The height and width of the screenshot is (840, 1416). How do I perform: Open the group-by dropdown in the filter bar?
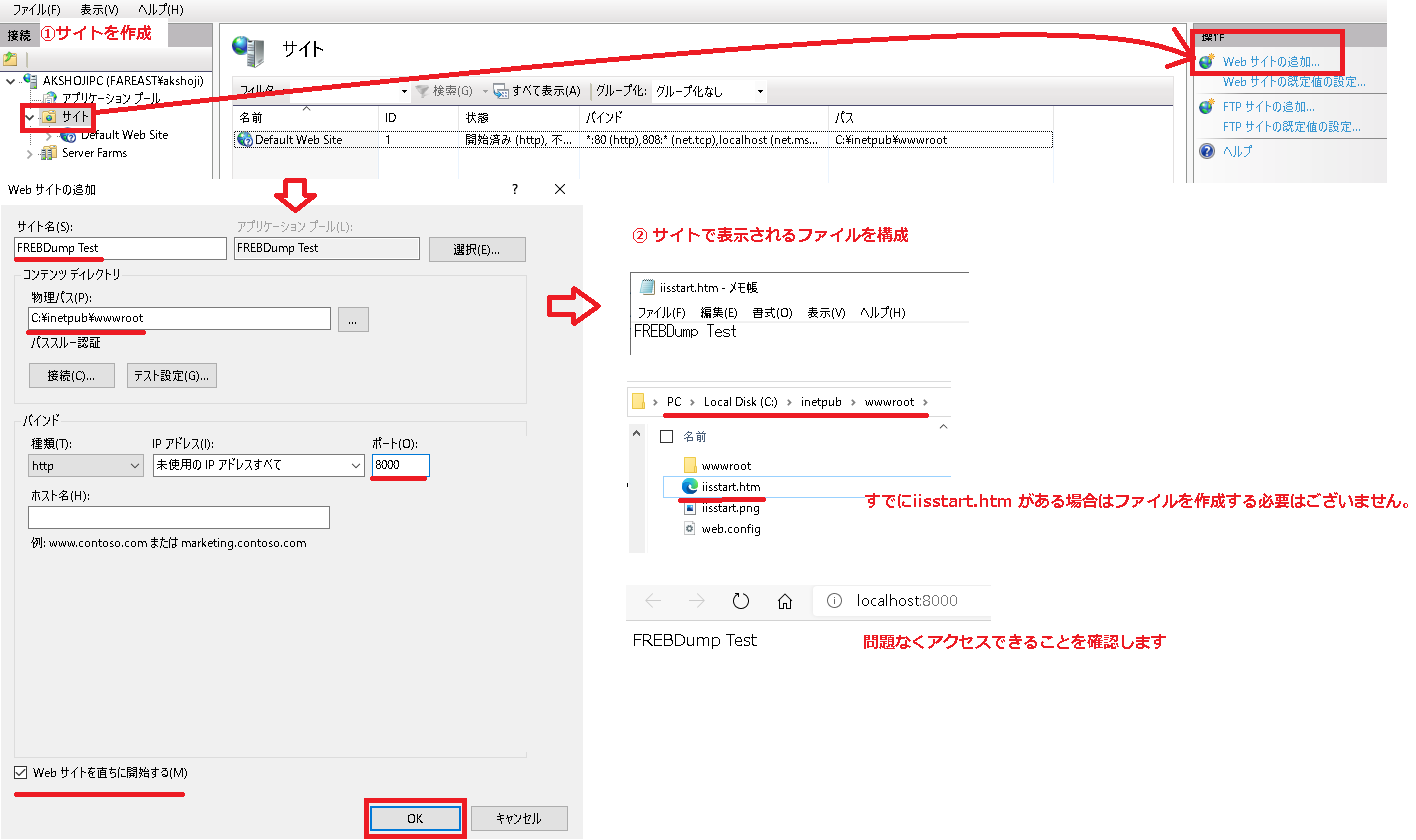coord(710,92)
